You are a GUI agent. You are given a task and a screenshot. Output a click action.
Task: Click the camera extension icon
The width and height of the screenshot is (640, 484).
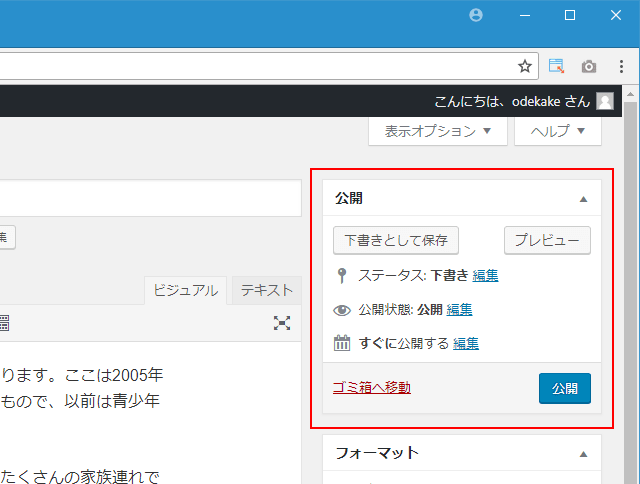coord(589,66)
